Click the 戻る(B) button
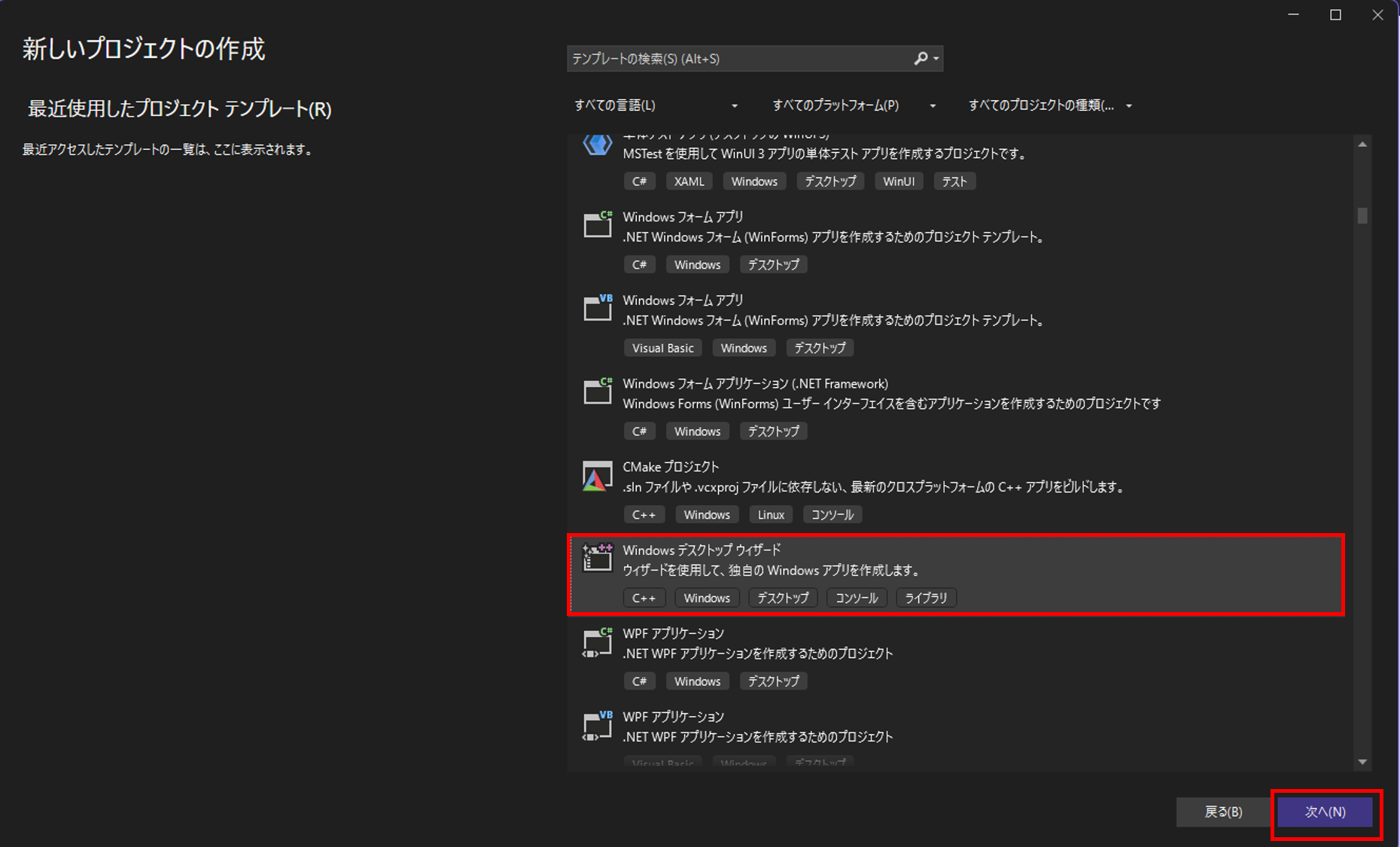 tap(1223, 812)
